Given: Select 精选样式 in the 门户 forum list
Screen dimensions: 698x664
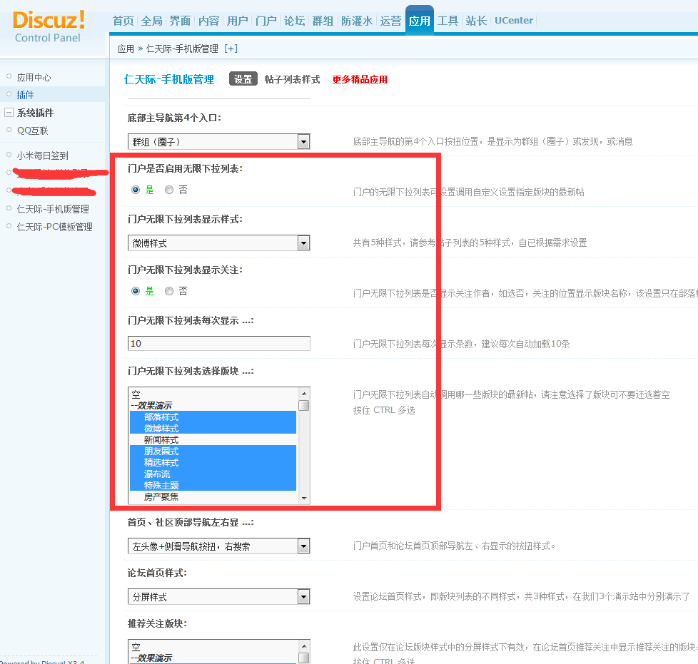Looking at the screenshot, I should pos(213,462).
